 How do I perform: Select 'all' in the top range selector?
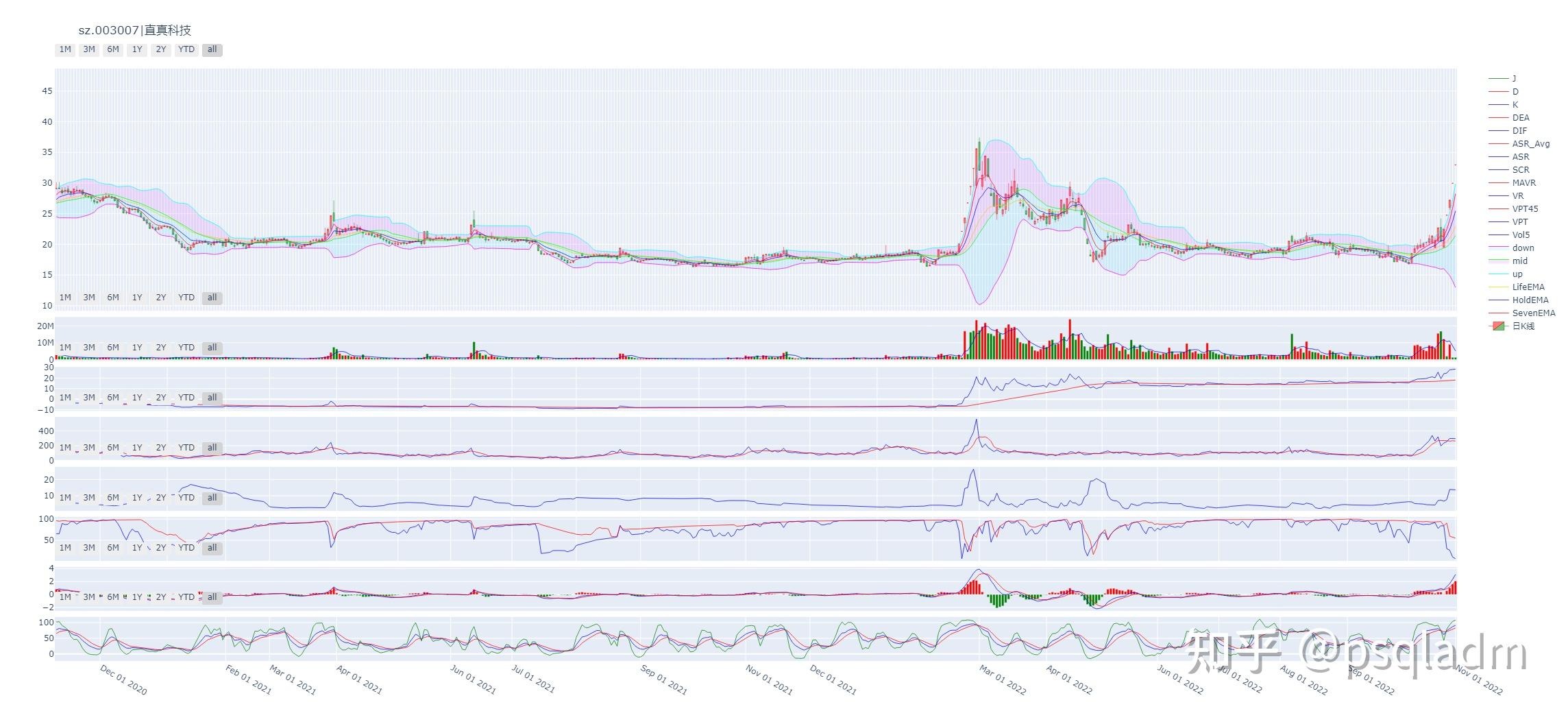212,49
